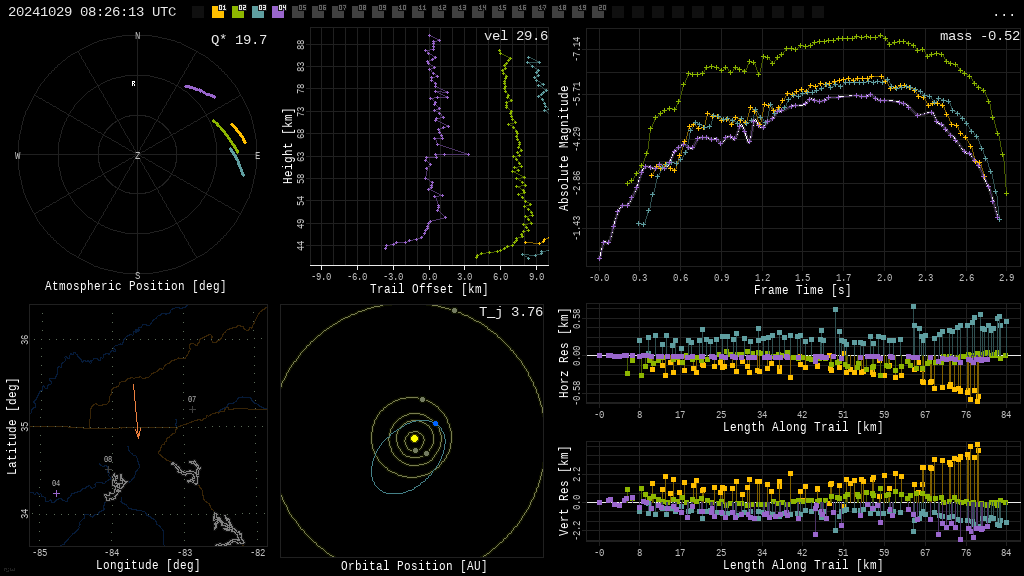Viewport: 1024px width, 576px height.
Task: Click station 07 cross marker on map
Action: (192, 409)
